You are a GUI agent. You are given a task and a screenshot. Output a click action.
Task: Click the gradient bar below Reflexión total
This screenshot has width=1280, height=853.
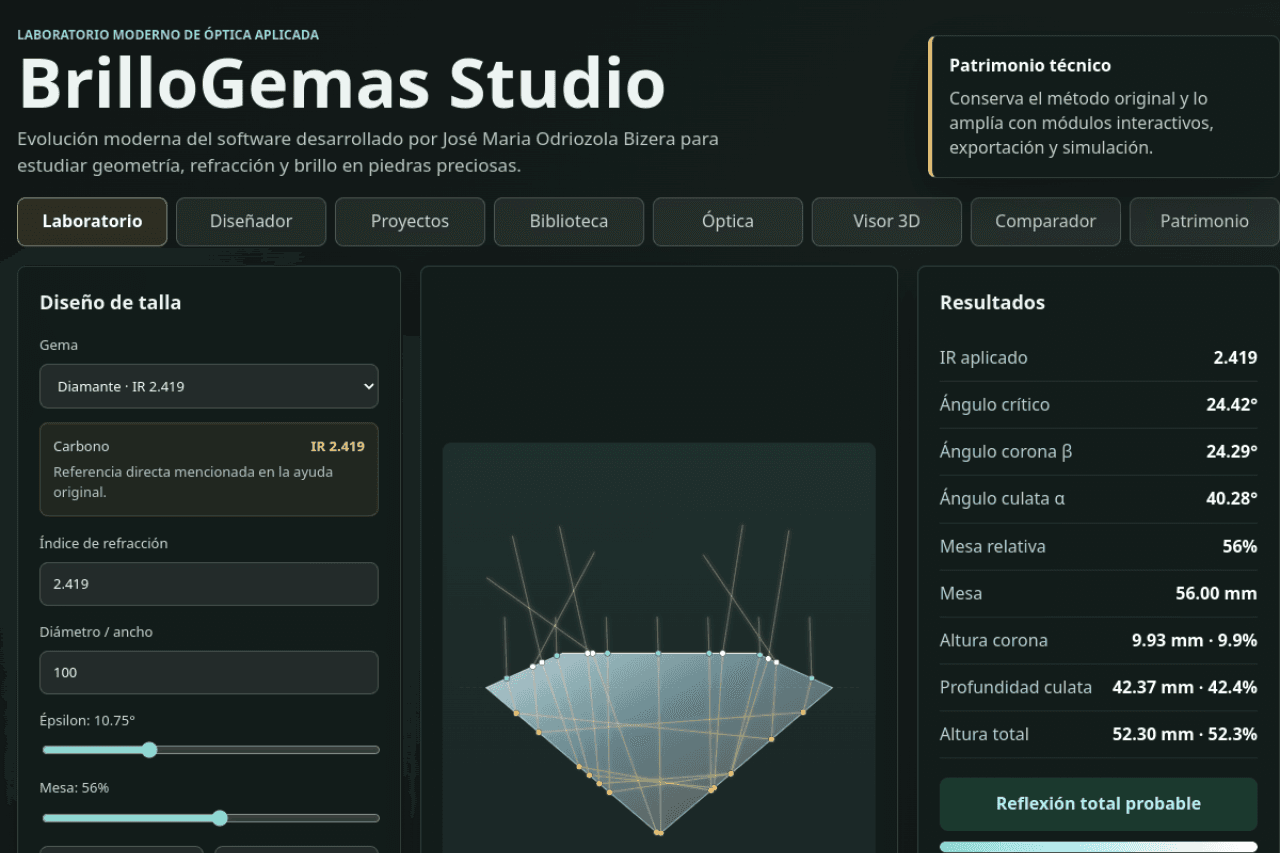pos(1098,847)
